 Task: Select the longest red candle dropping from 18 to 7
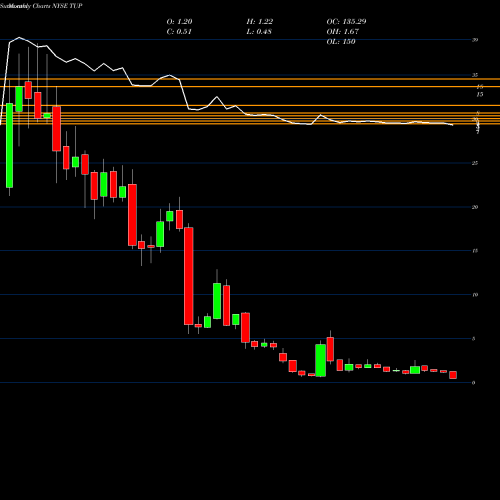point(189,276)
